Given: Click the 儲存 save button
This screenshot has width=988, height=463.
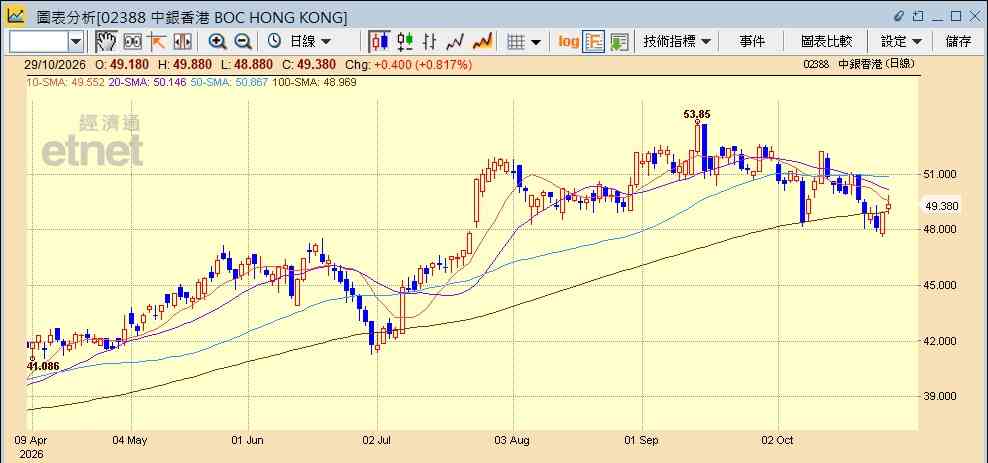Looking at the screenshot, I should [x=958, y=42].
